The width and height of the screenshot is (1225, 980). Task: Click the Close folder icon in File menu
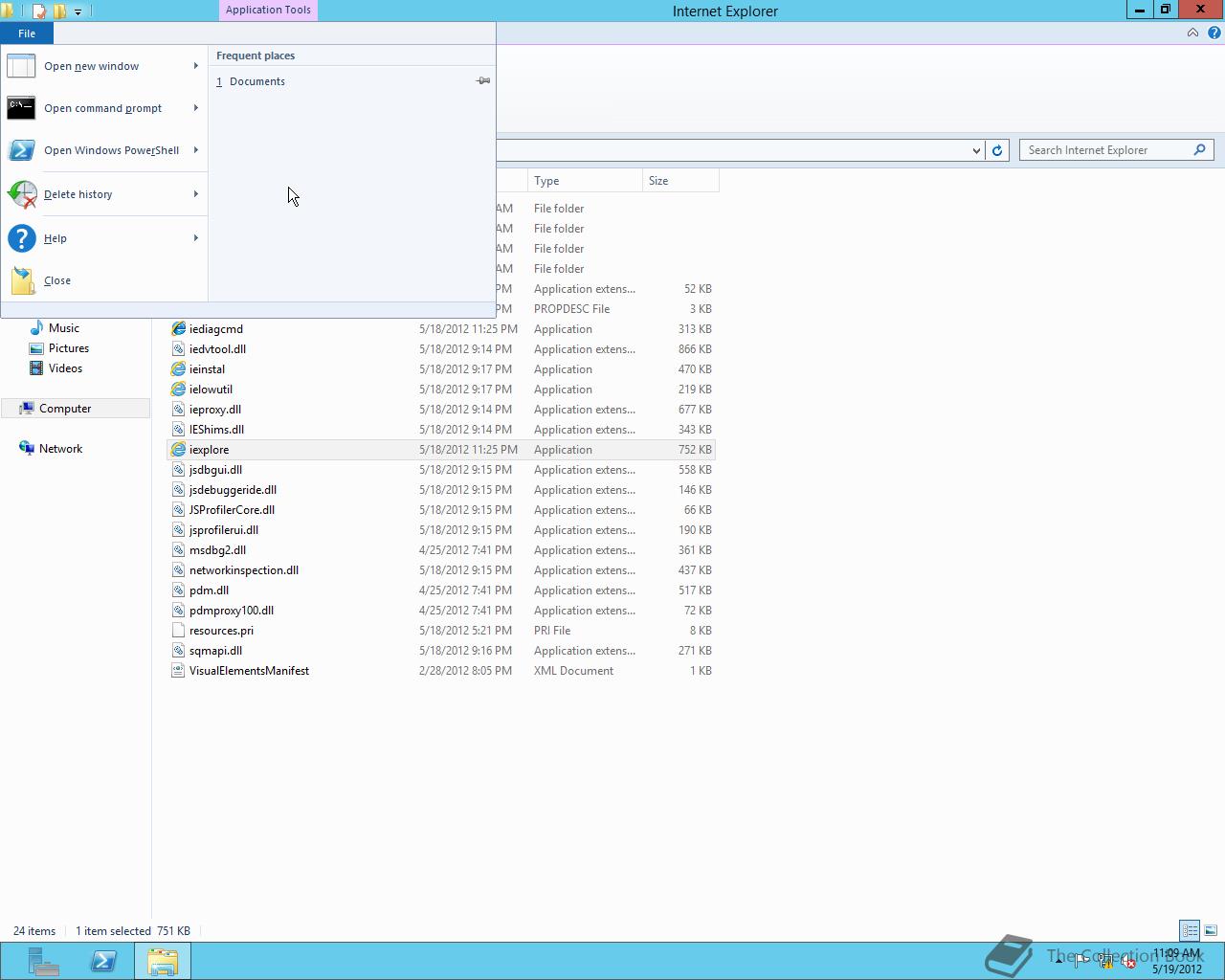pos(21,280)
